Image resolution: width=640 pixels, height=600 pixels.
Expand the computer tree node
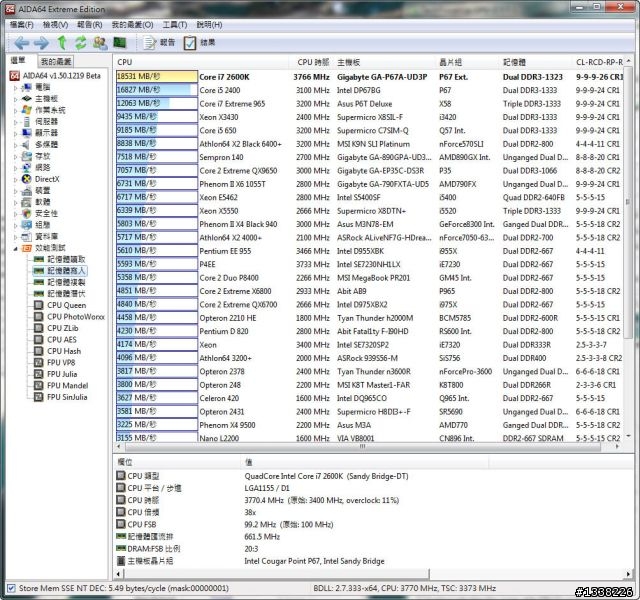(16, 87)
